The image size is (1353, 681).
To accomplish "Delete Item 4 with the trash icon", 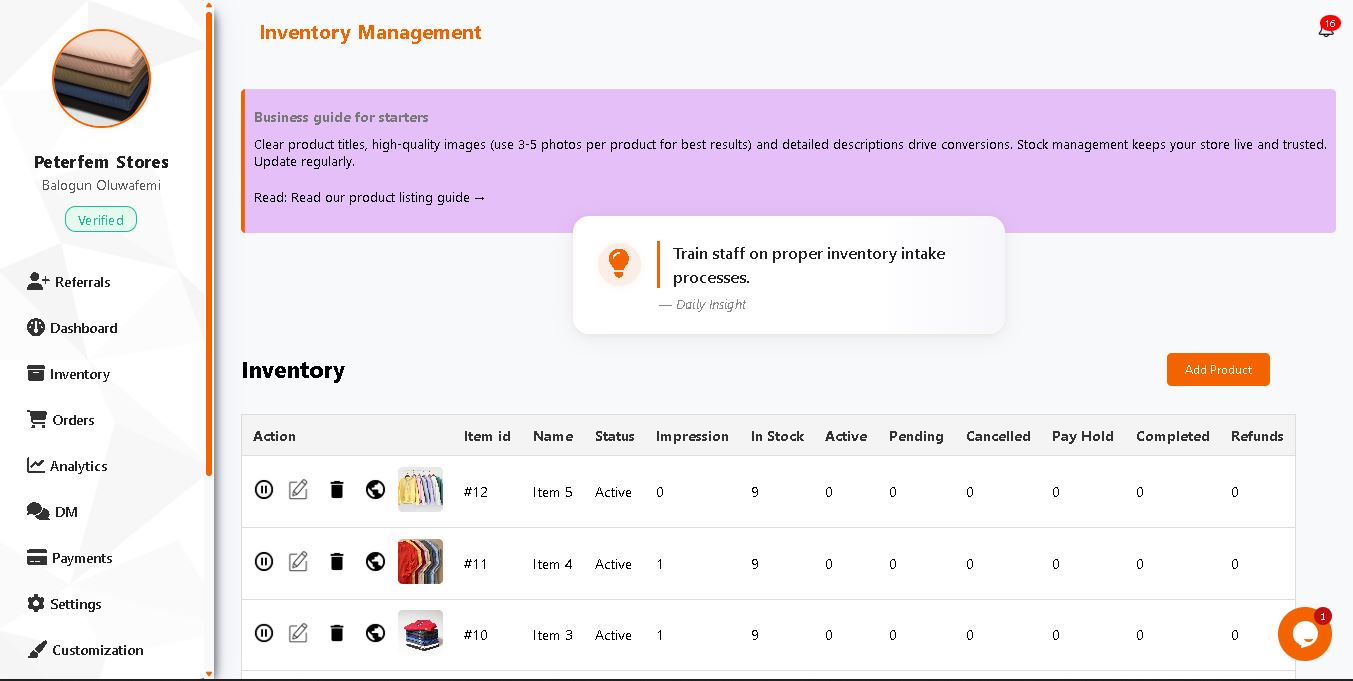I will coord(337,561).
